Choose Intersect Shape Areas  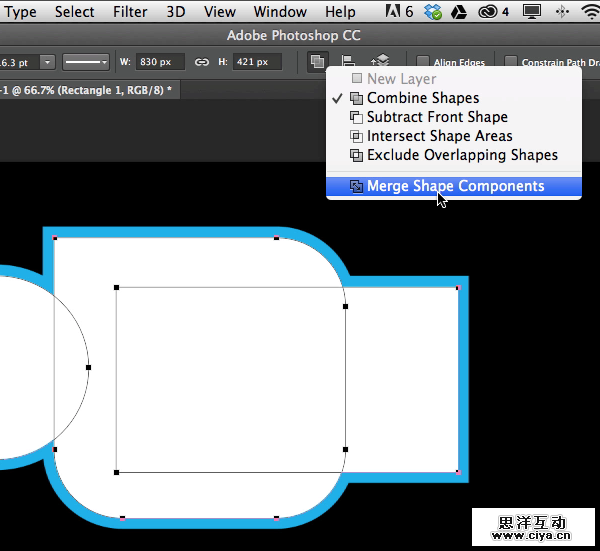click(x=454, y=136)
